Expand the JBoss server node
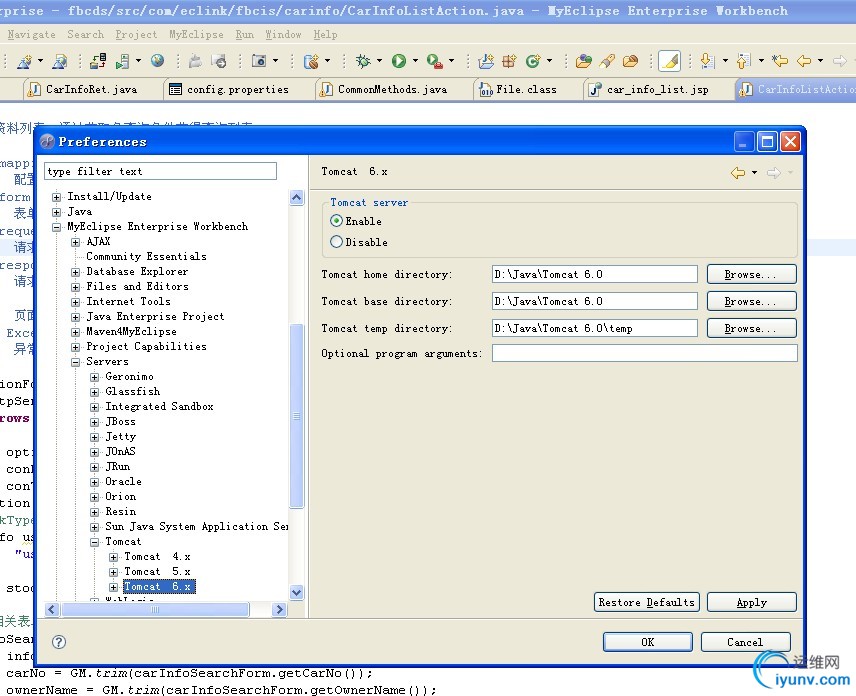856x696 pixels. [x=94, y=422]
